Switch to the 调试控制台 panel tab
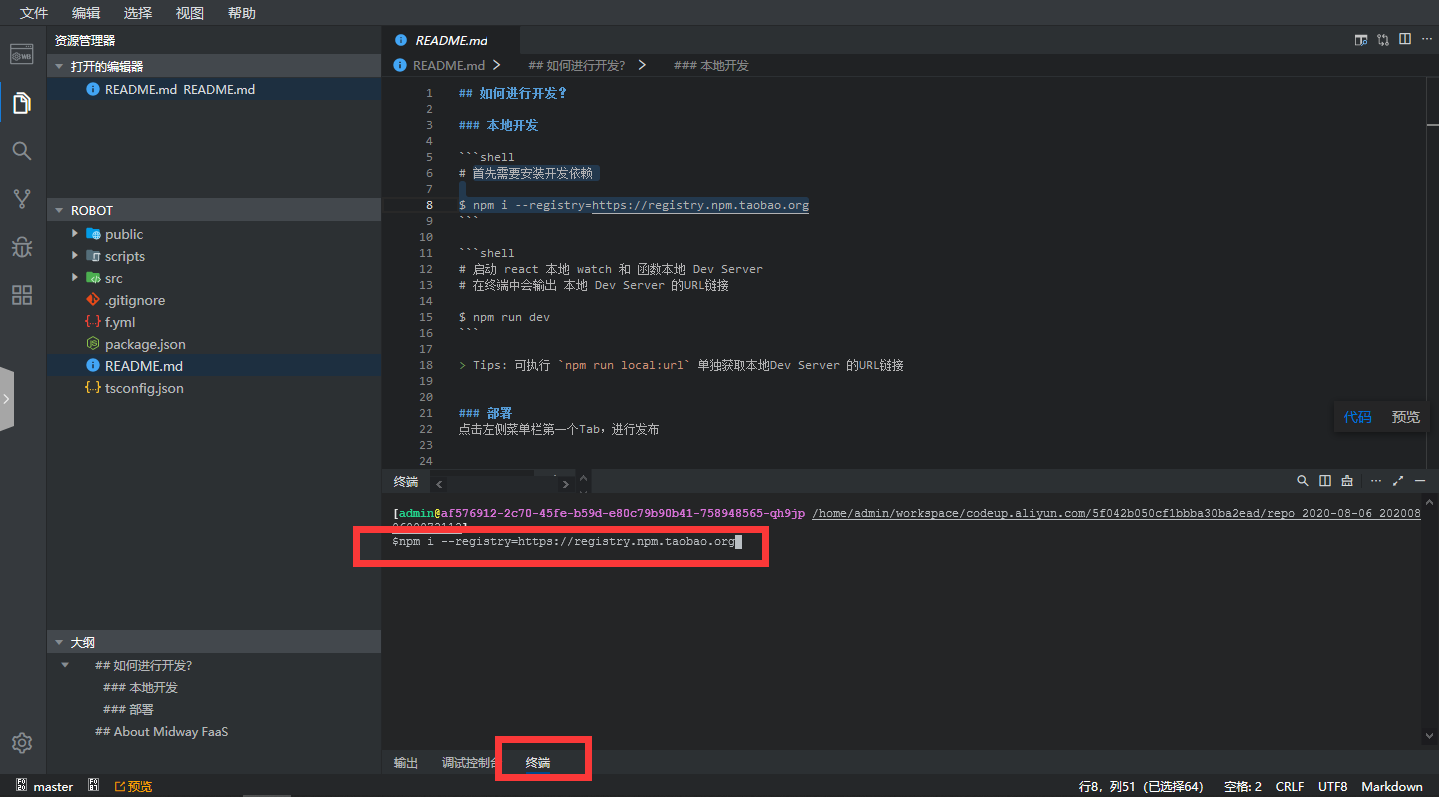Image resolution: width=1439 pixels, height=797 pixels. [x=470, y=763]
